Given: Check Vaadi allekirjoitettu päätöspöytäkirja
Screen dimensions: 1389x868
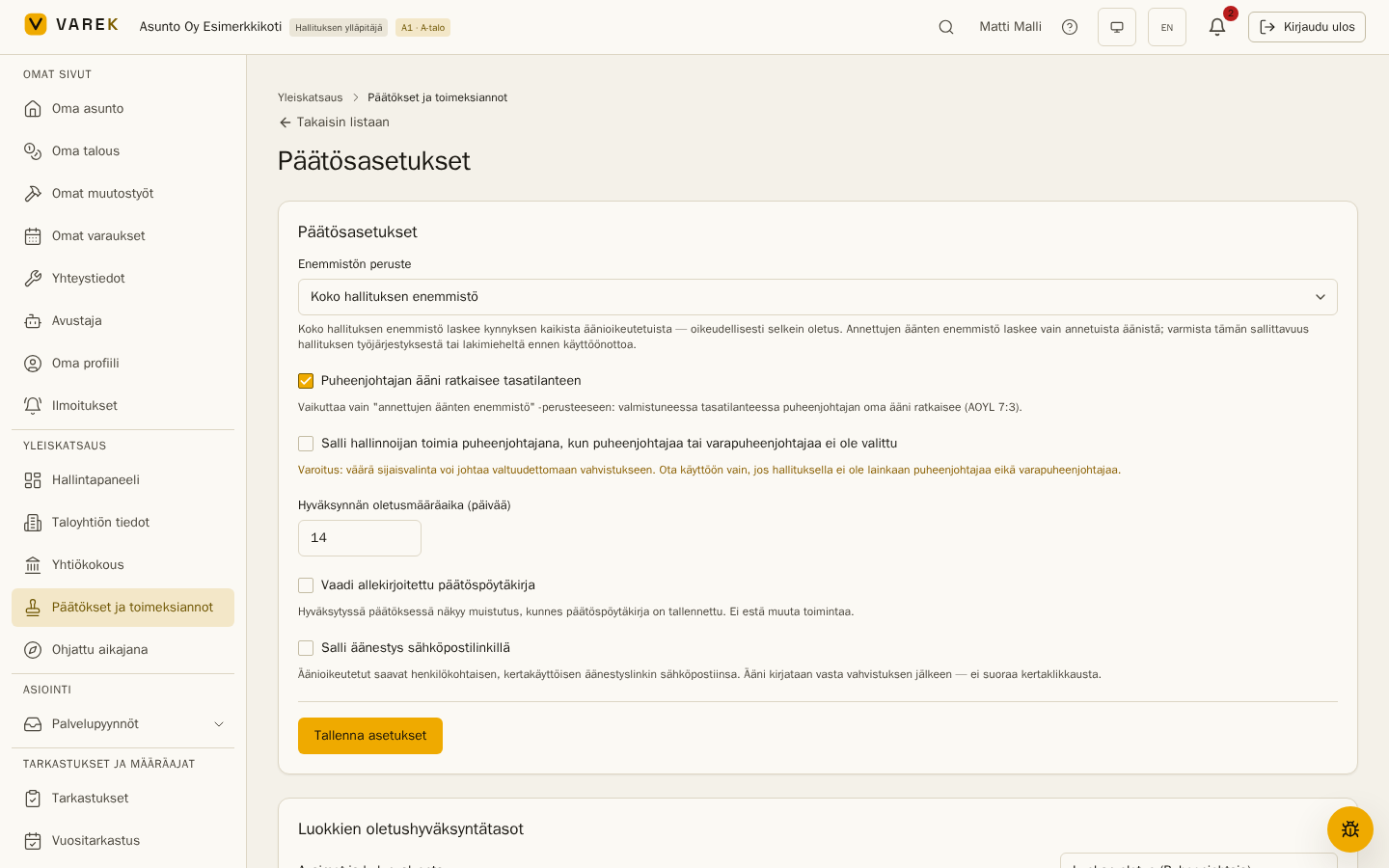Looking at the screenshot, I should [306, 585].
